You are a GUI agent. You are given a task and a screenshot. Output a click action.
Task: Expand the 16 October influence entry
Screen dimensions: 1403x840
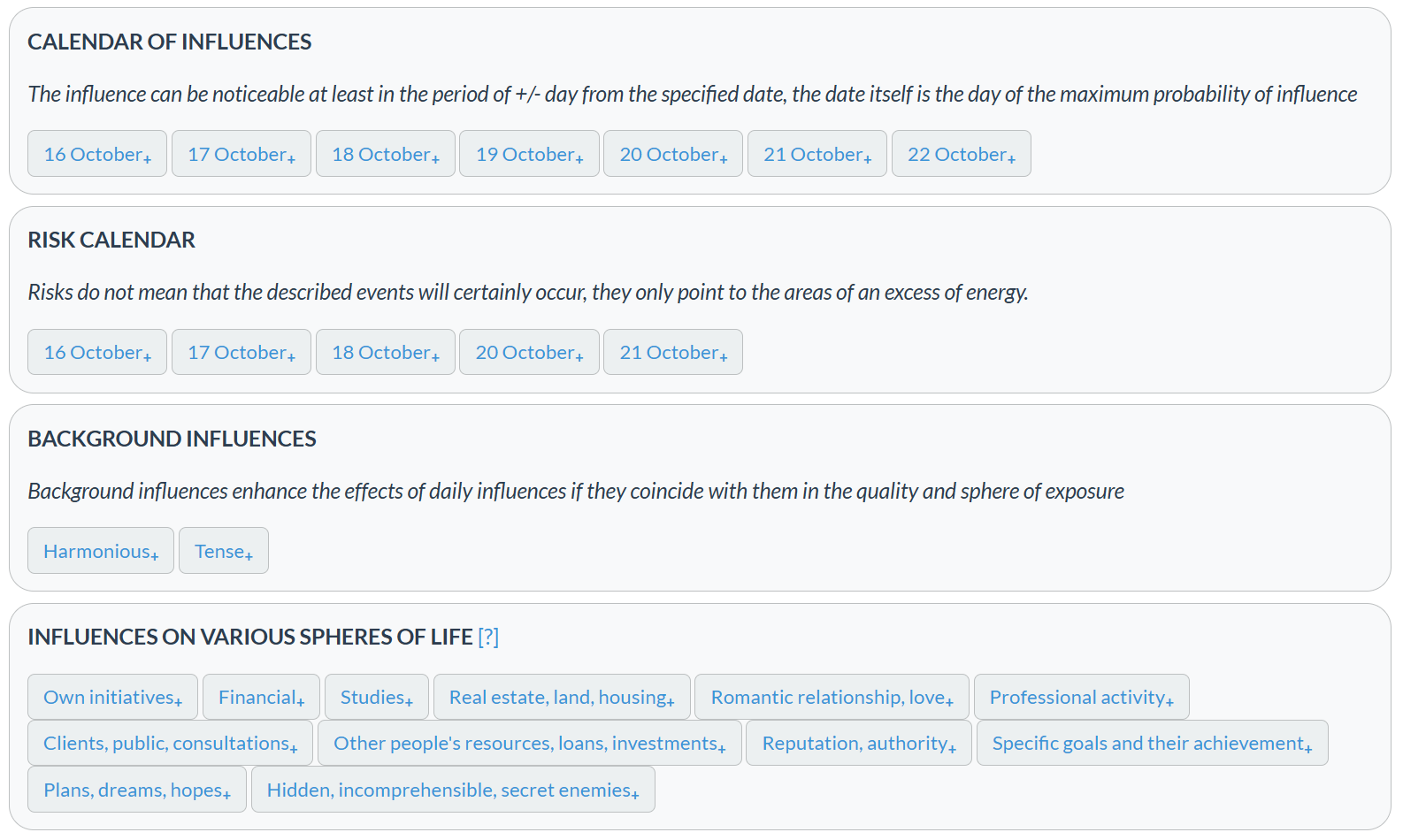pyautogui.click(x=96, y=153)
